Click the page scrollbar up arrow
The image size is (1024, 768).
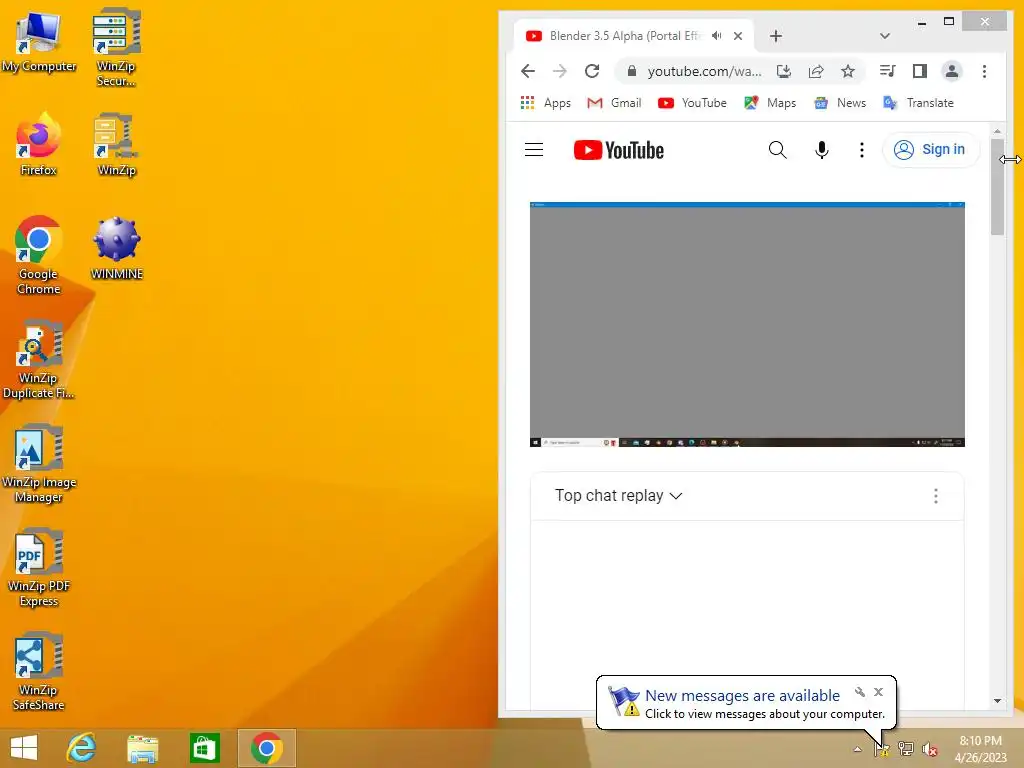997,131
